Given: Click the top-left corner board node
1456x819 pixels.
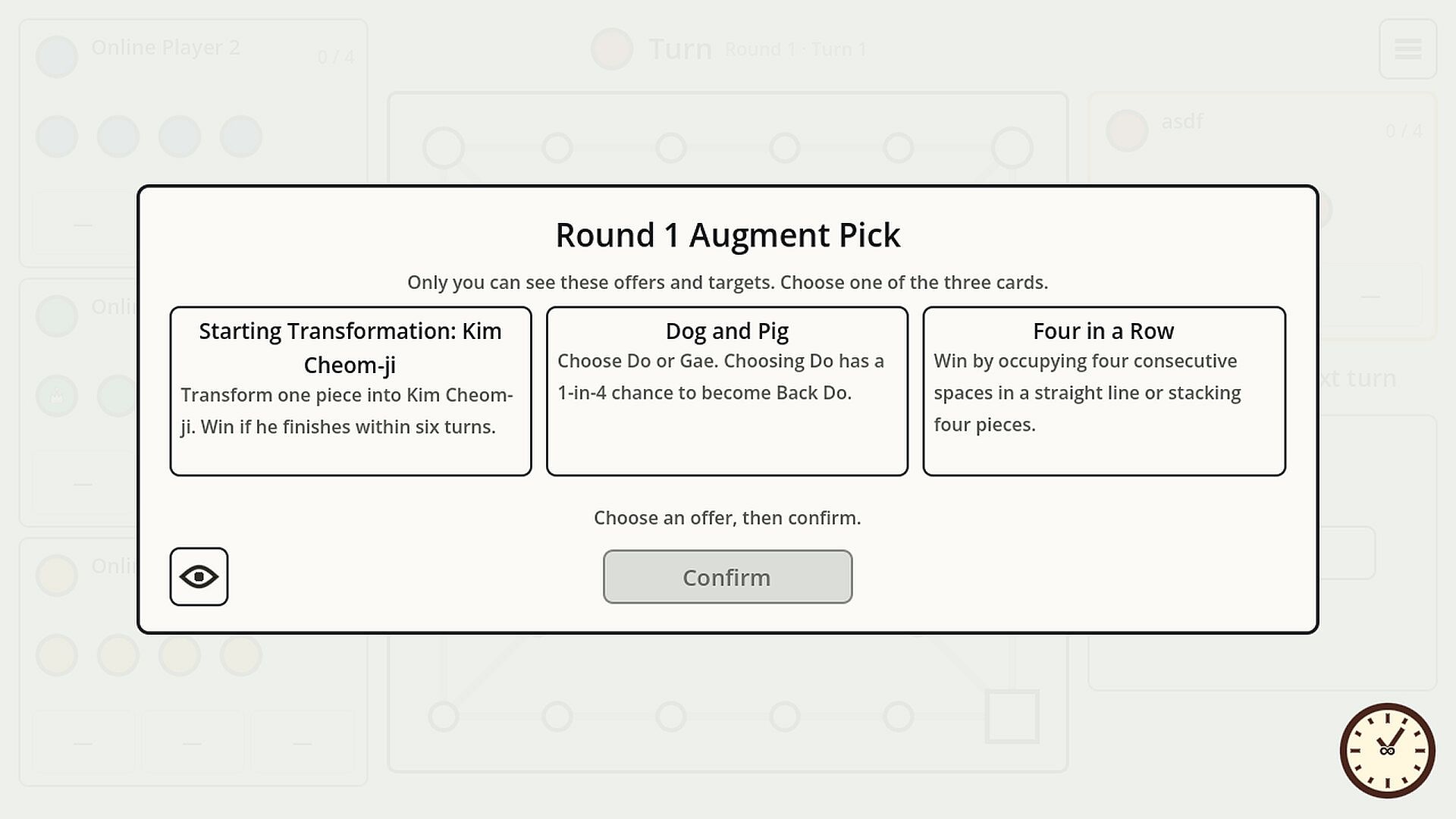Looking at the screenshot, I should point(444,148).
